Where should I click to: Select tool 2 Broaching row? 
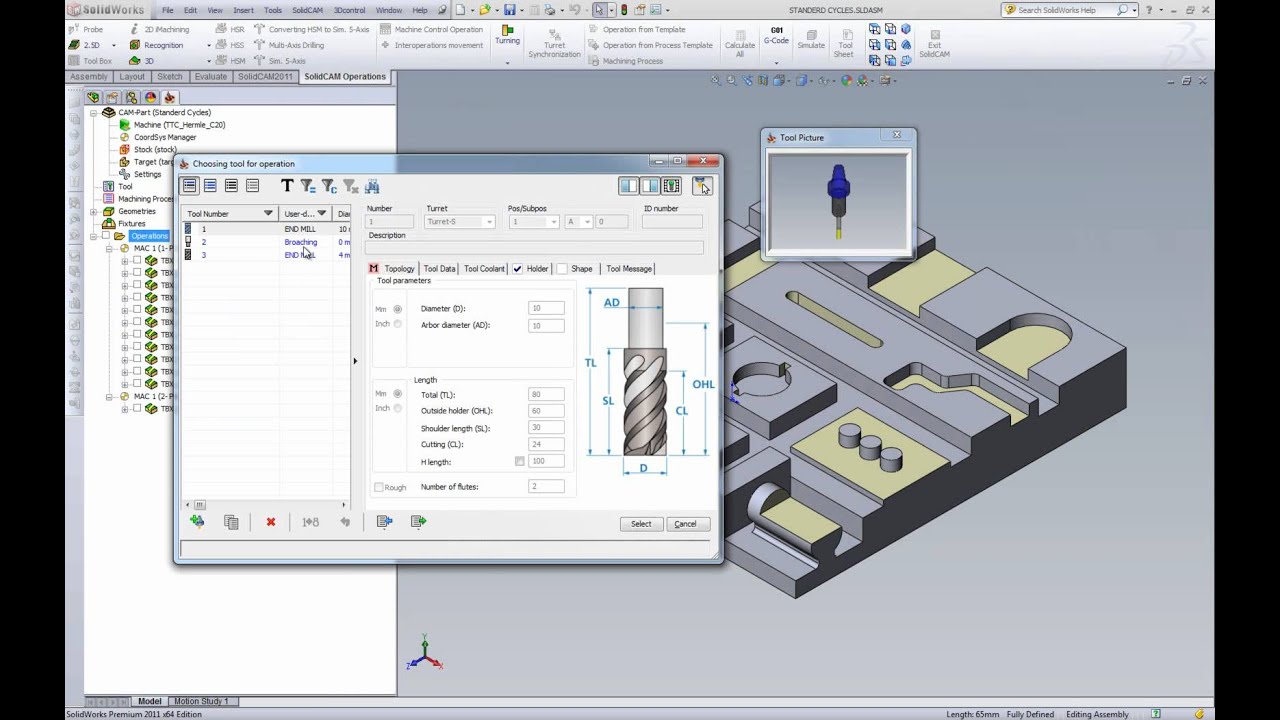point(266,242)
